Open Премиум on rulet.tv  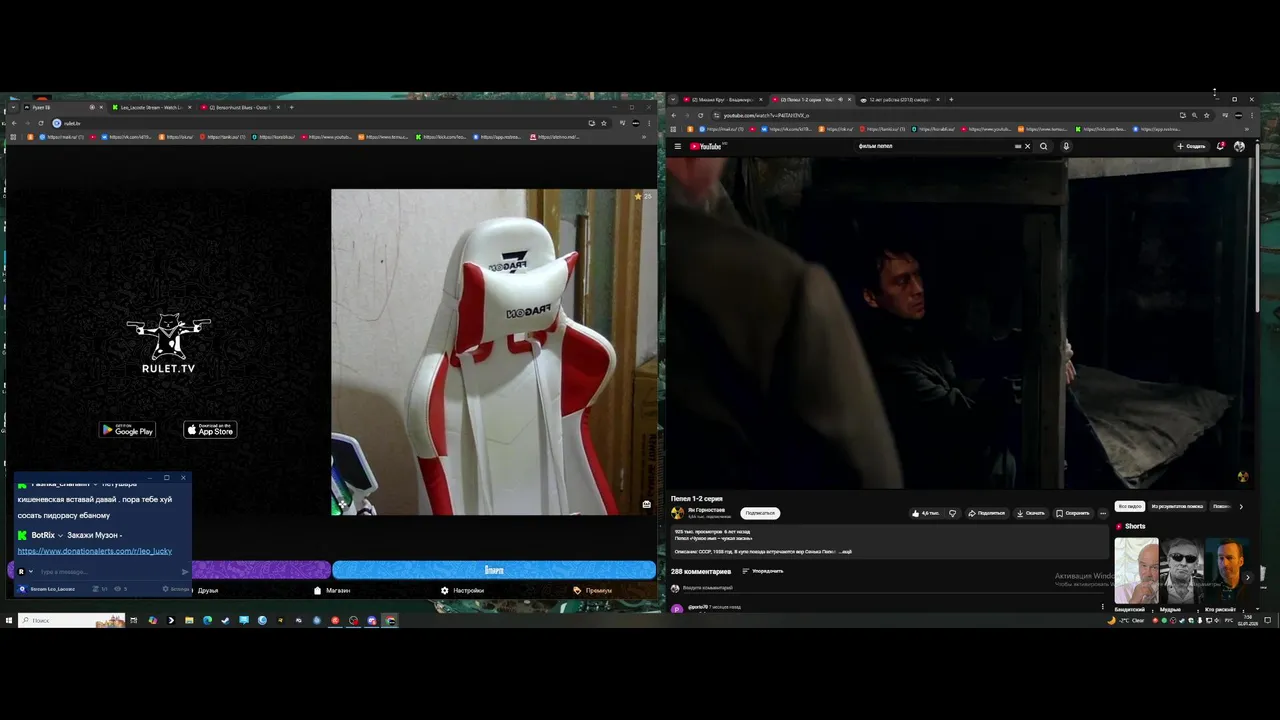pos(592,590)
